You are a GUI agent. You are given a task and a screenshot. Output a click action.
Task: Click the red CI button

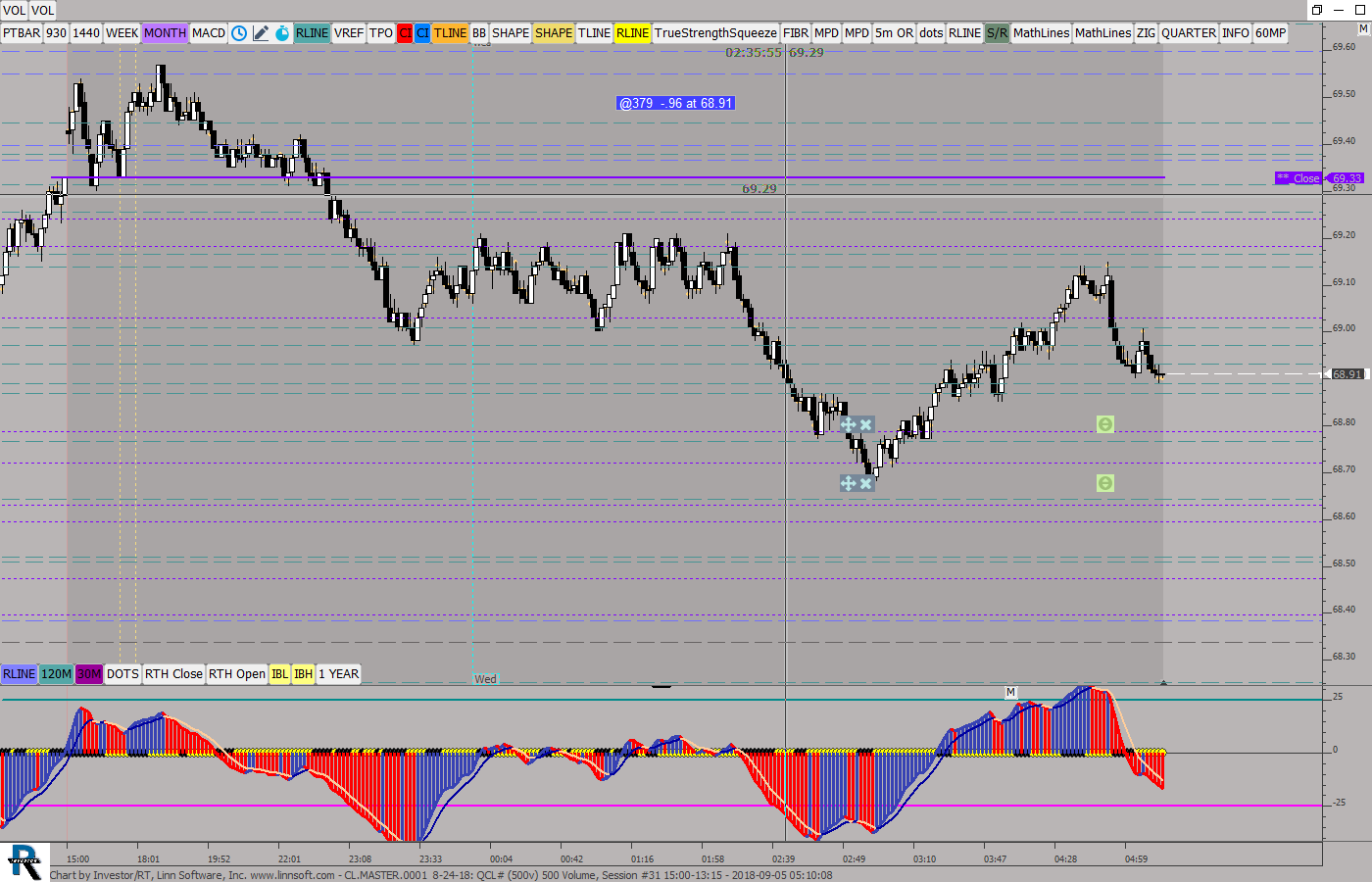(405, 32)
